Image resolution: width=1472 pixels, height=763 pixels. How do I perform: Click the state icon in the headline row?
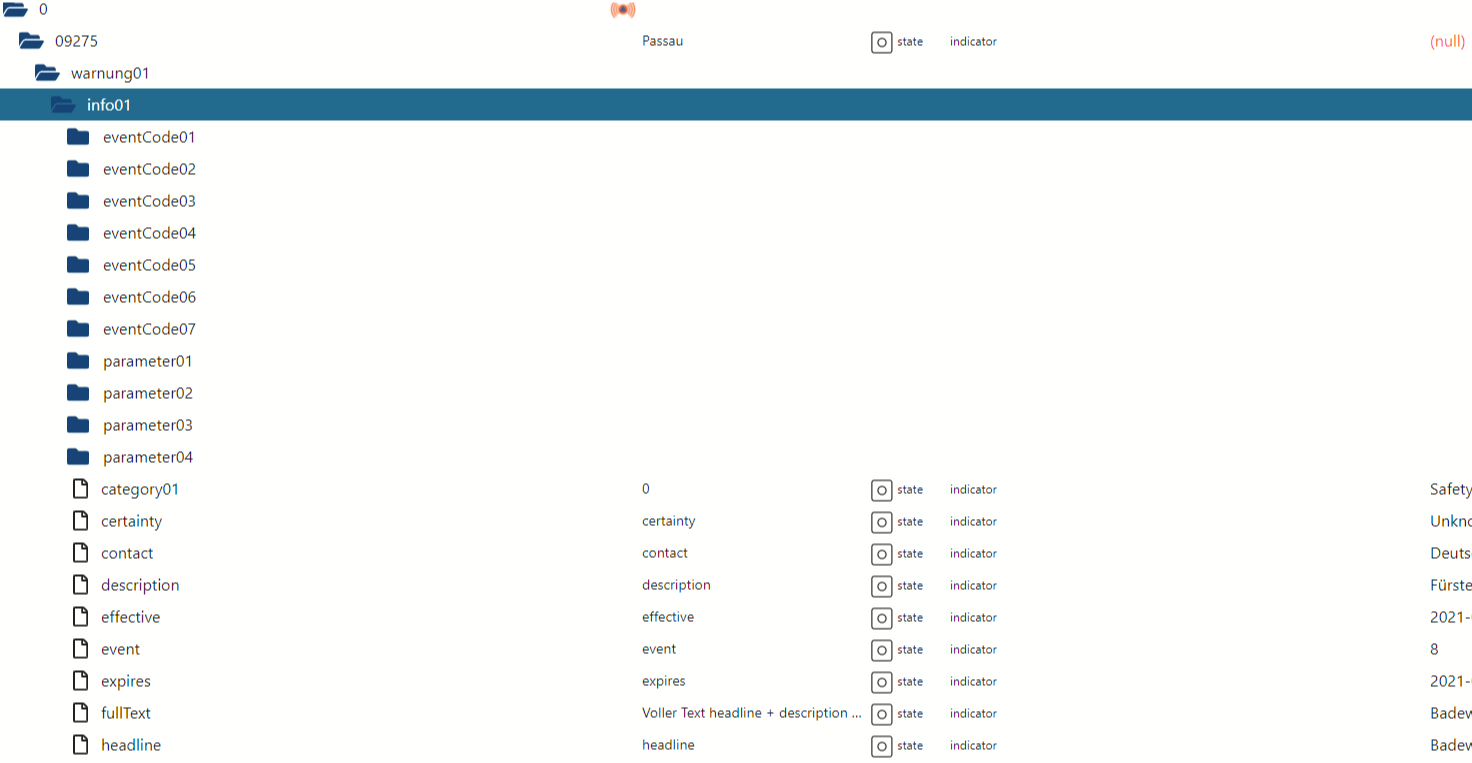tap(881, 746)
